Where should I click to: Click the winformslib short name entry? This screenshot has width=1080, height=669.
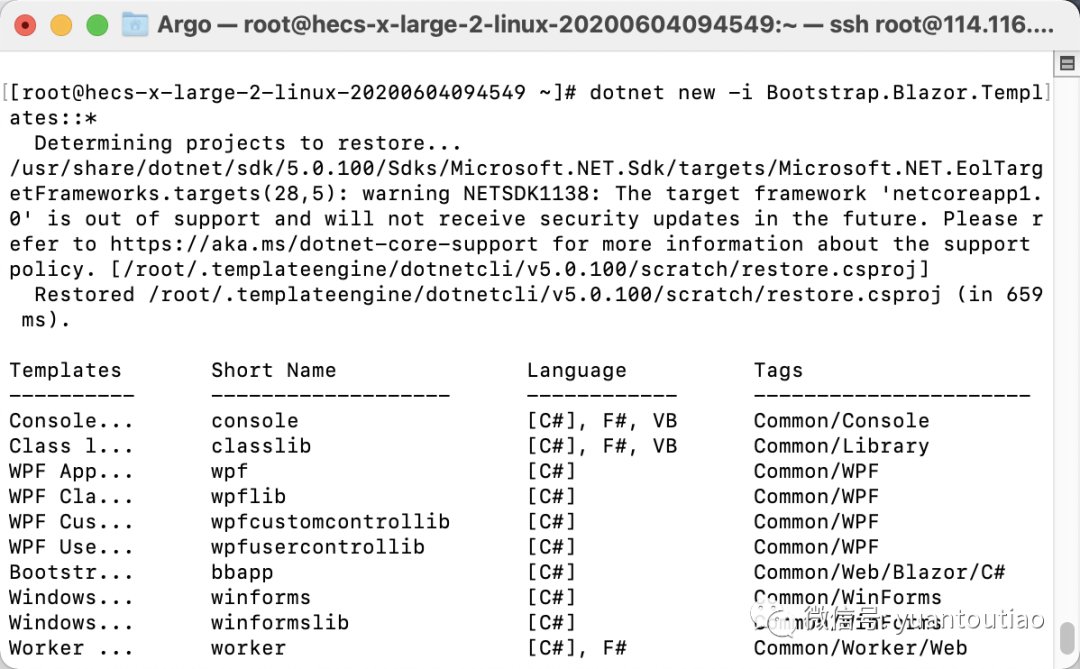(x=280, y=622)
